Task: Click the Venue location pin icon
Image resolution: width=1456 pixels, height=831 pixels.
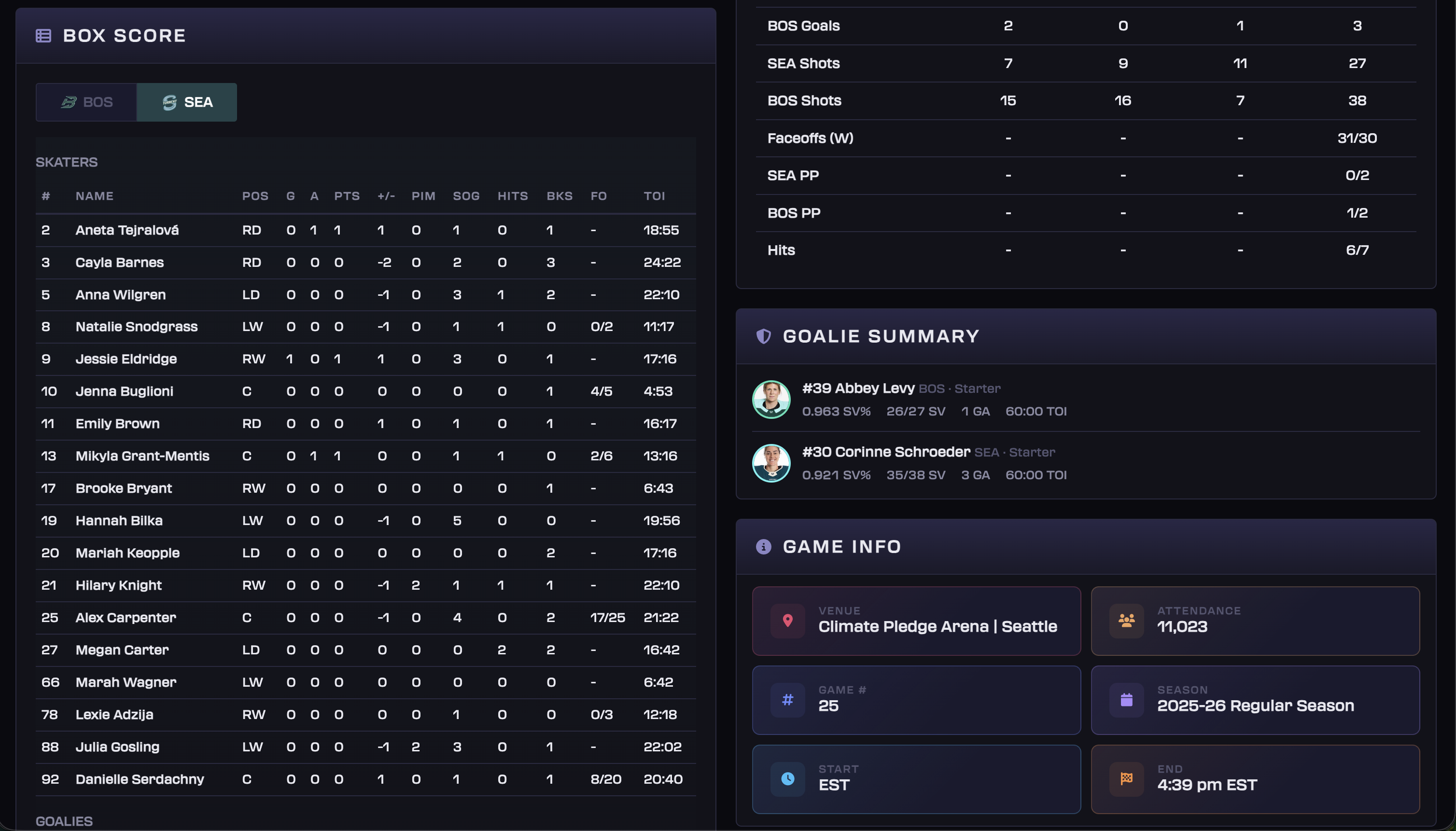Action: (787, 621)
